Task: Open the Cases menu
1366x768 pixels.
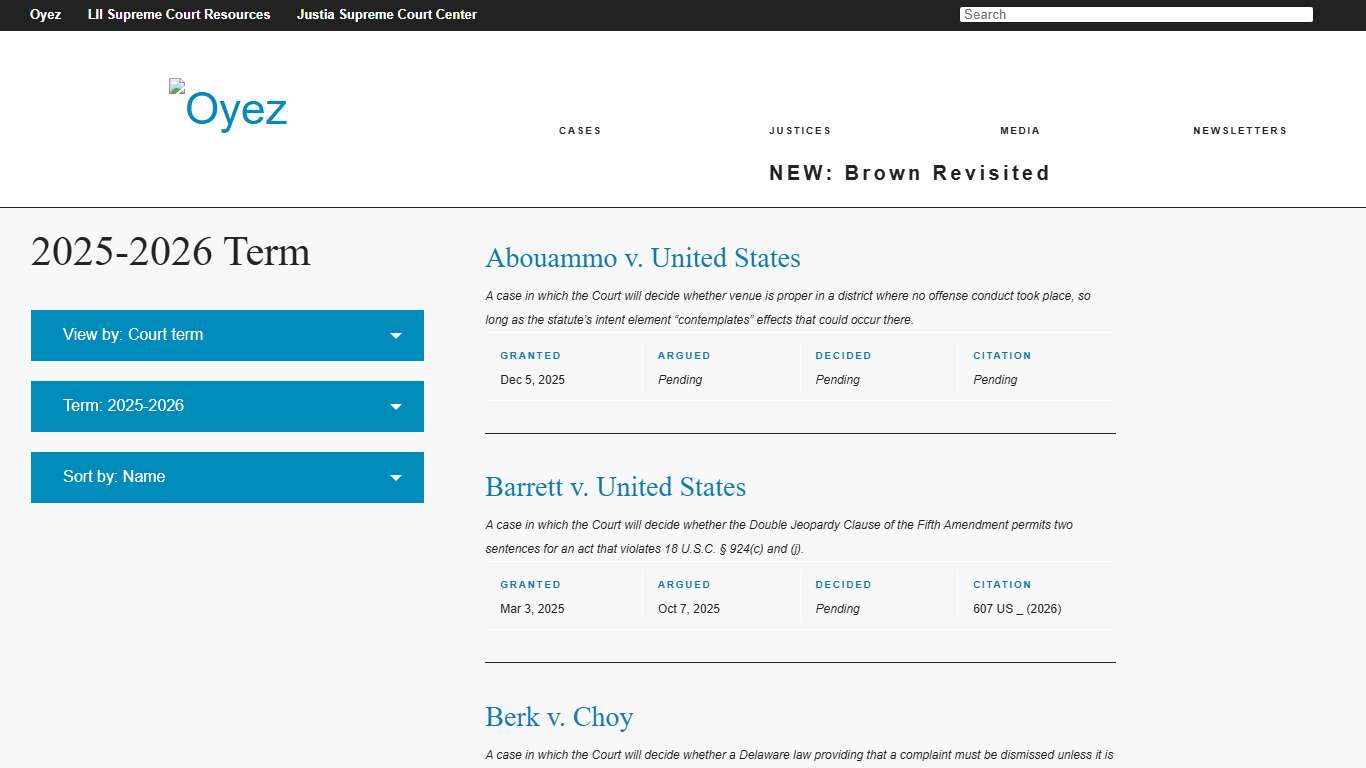Action: click(580, 131)
